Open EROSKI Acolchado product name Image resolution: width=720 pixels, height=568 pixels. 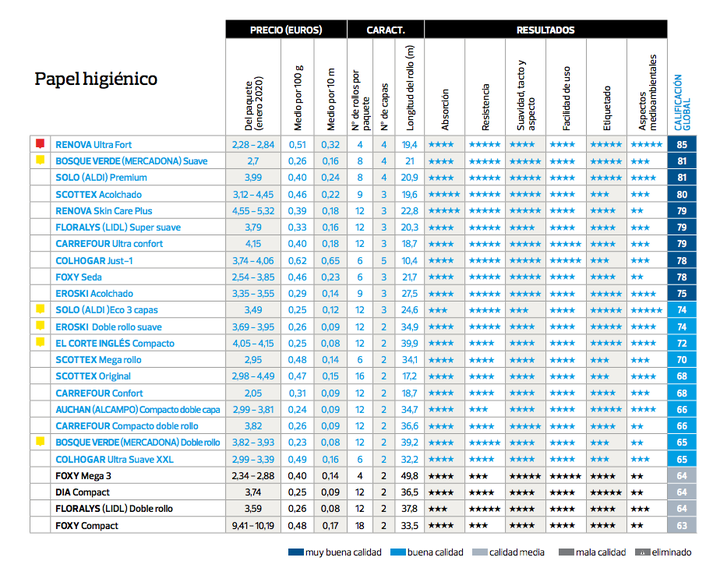tap(94, 293)
